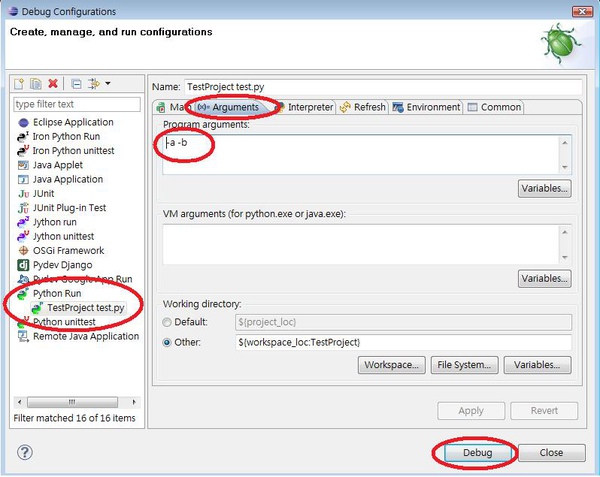Viewport: 600px width, 477px height.
Task: Select Python unittest configuration type
Action: [x=64, y=322]
